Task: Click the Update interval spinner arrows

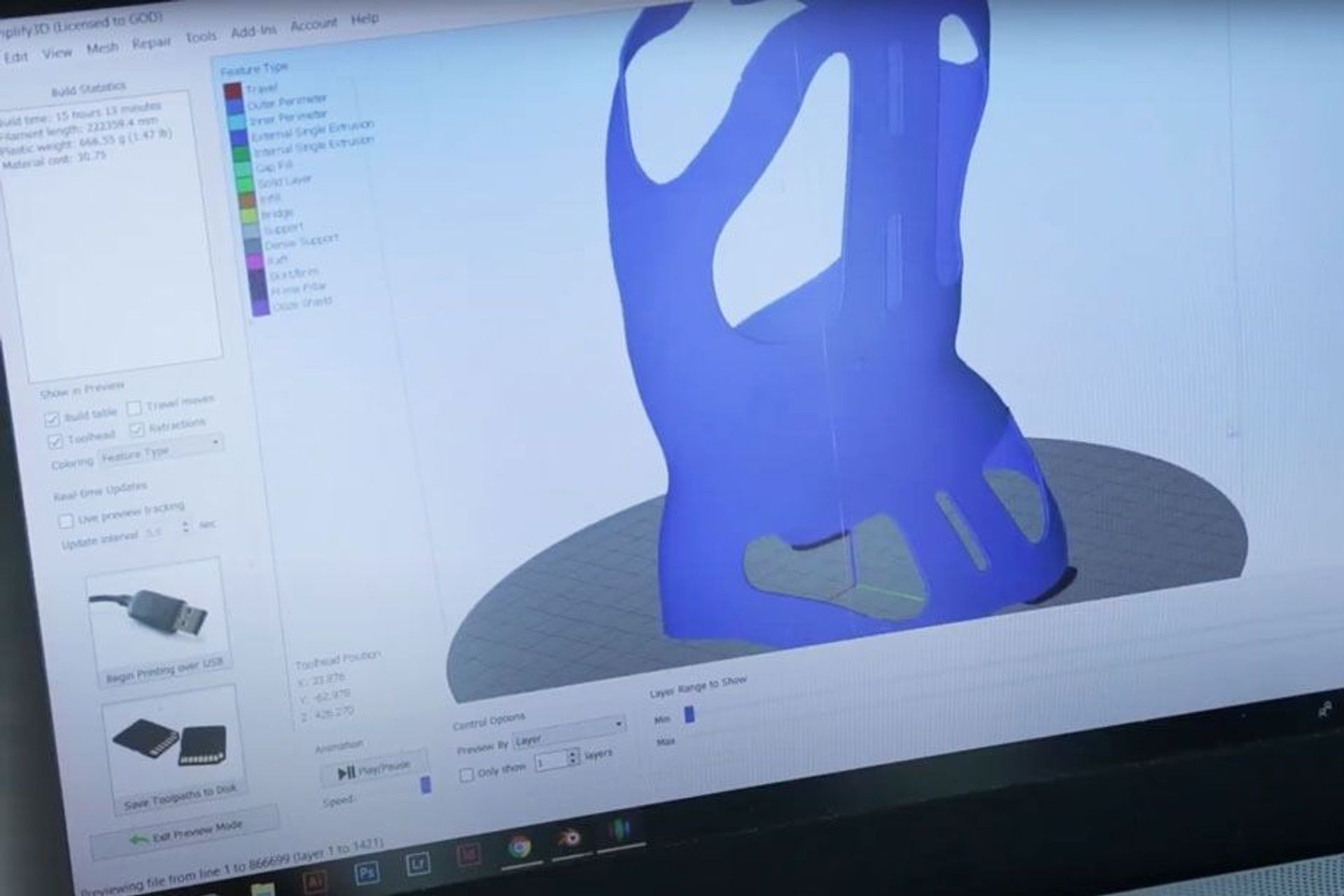Action: tap(186, 525)
